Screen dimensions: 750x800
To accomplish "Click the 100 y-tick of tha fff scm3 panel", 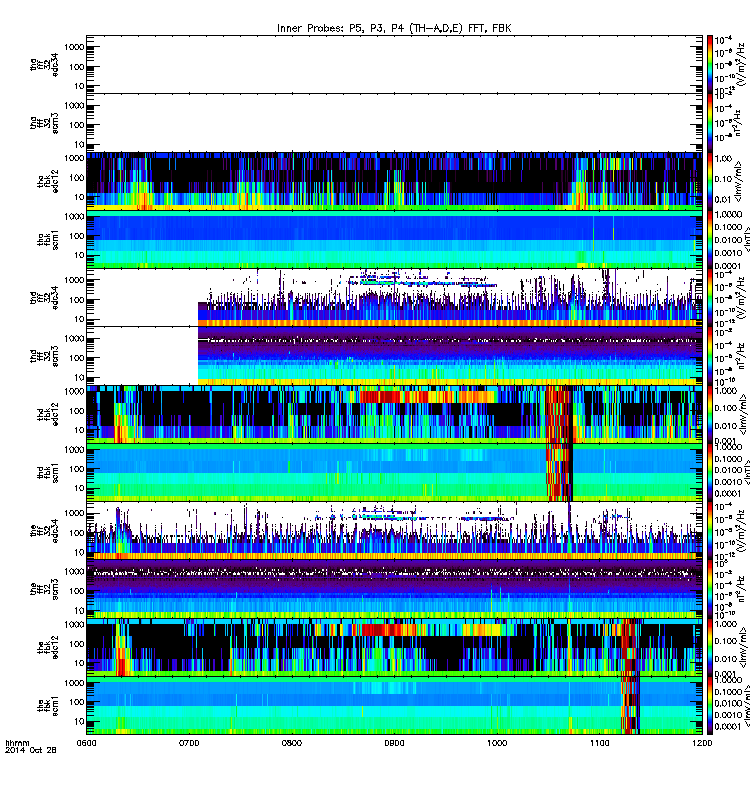I will 77,125.
